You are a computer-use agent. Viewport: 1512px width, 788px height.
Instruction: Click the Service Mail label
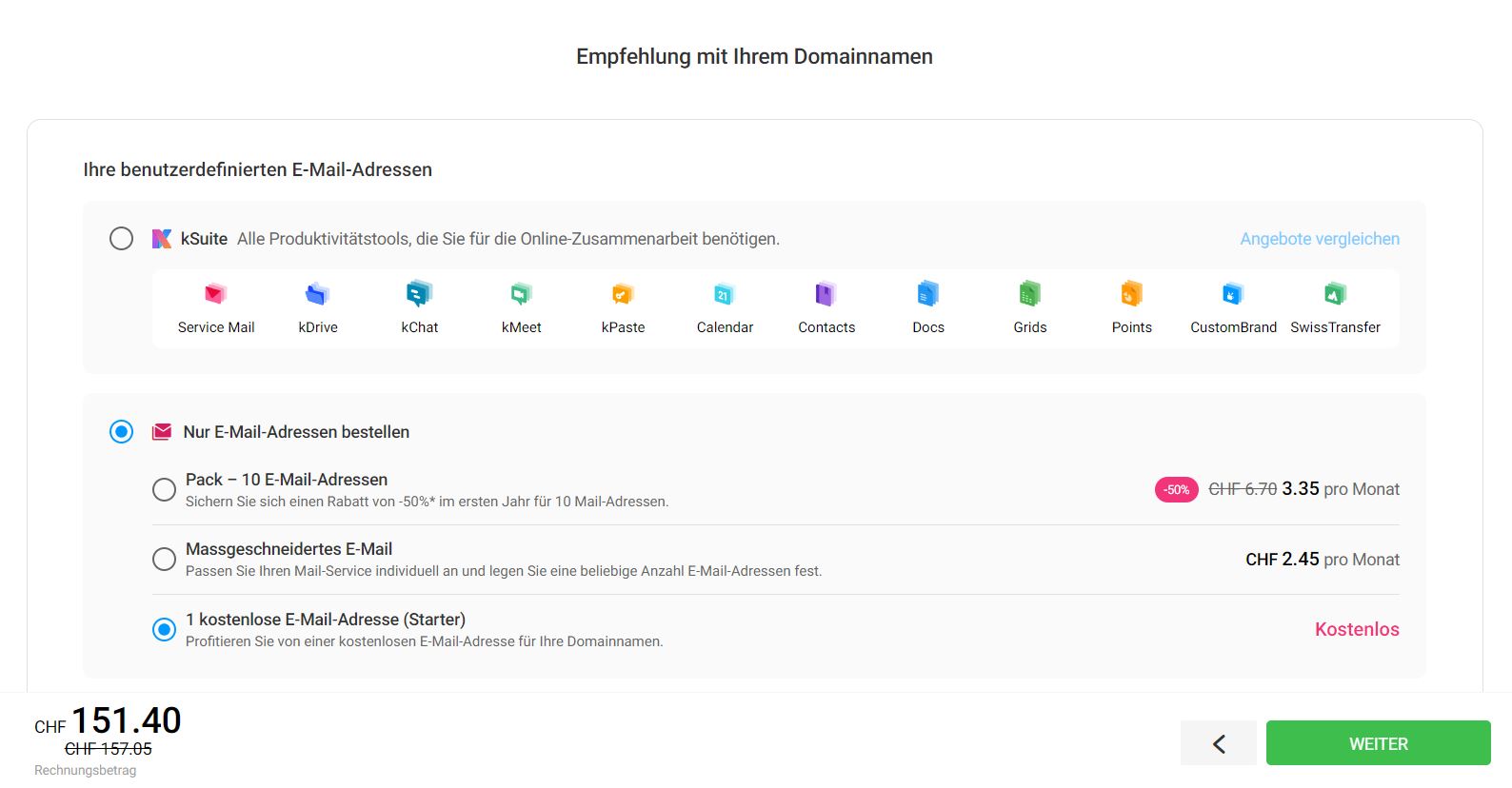pyautogui.click(x=216, y=327)
